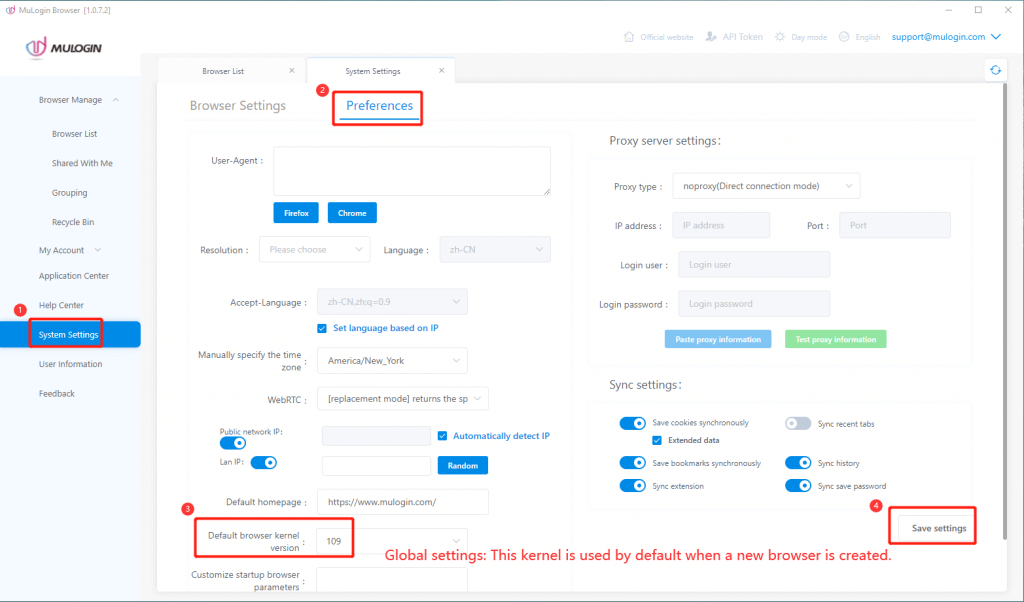Select System Settings in the sidebar
The width and height of the screenshot is (1024, 602).
(70, 334)
